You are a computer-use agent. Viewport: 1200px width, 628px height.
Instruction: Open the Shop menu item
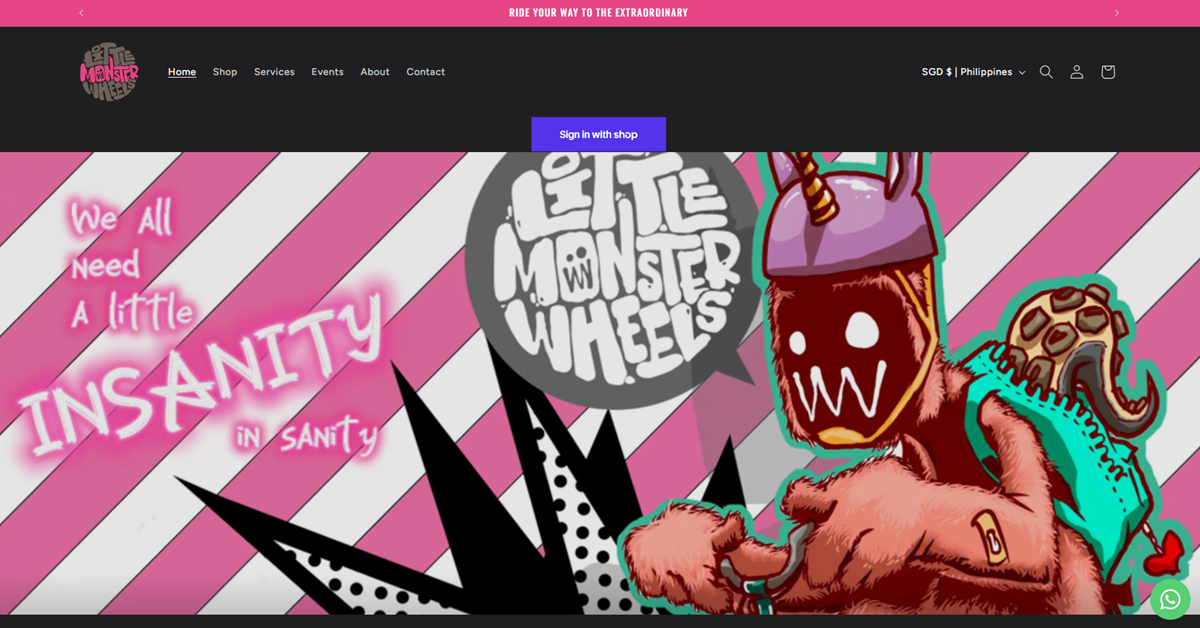[x=225, y=72]
